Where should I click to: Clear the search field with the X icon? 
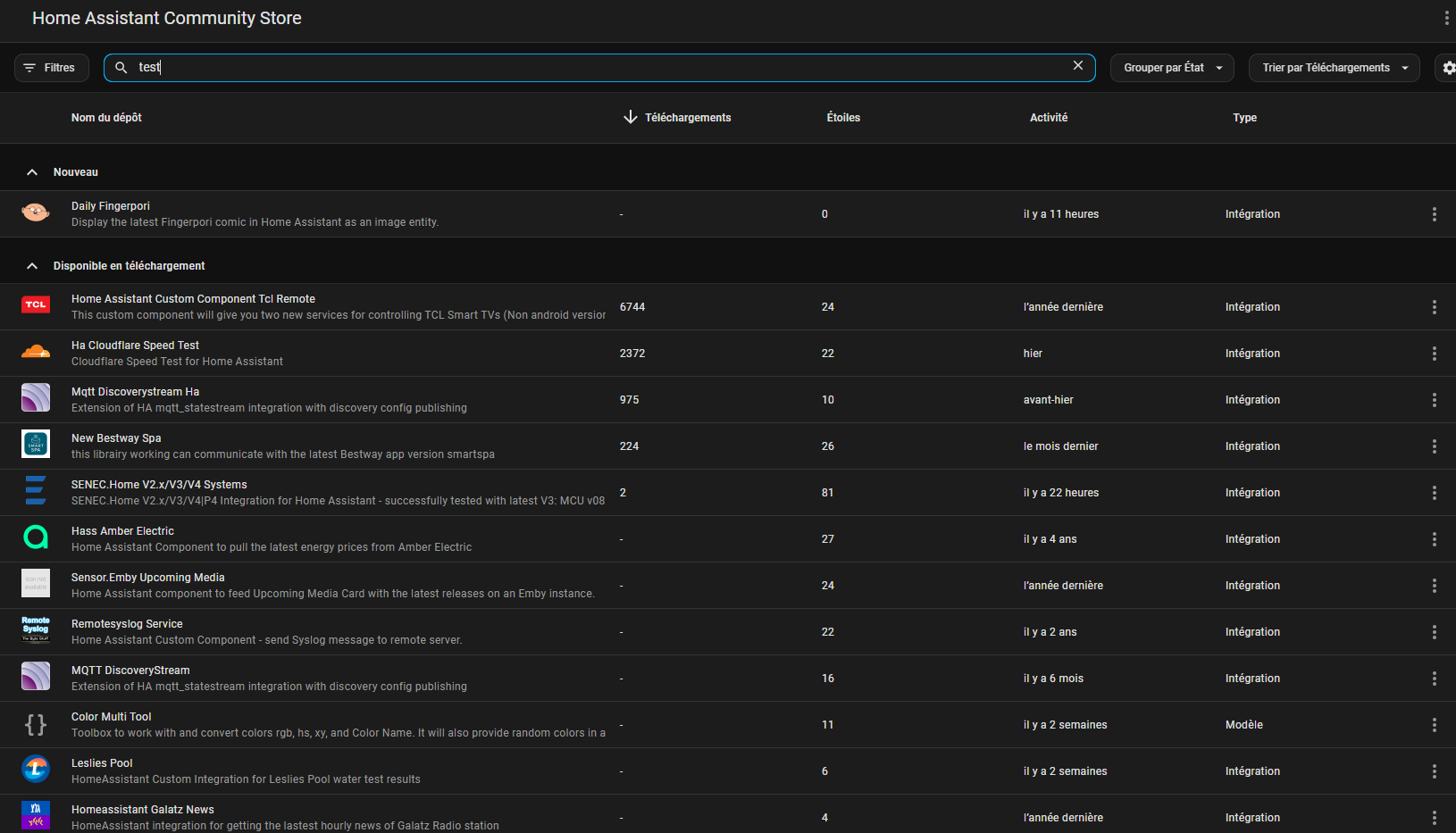pyautogui.click(x=1077, y=66)
